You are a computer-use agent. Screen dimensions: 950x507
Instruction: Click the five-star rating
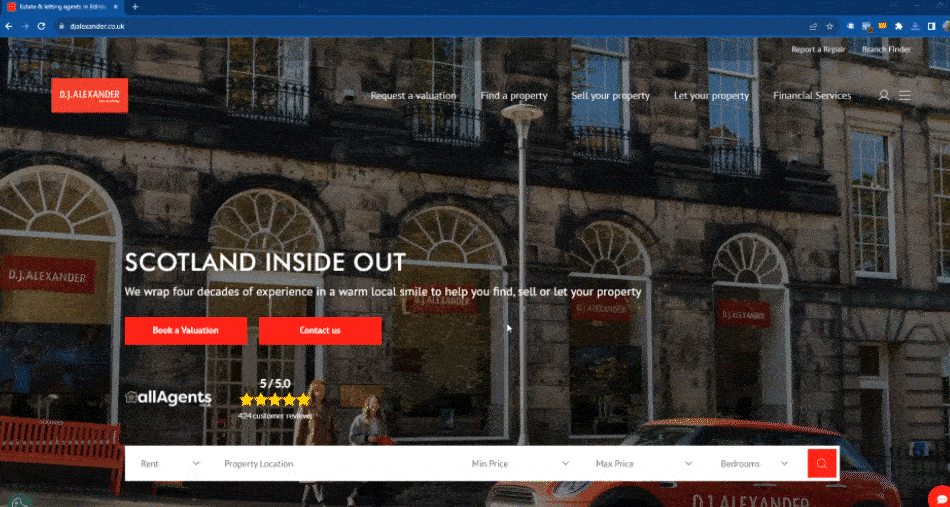point(275,400)
